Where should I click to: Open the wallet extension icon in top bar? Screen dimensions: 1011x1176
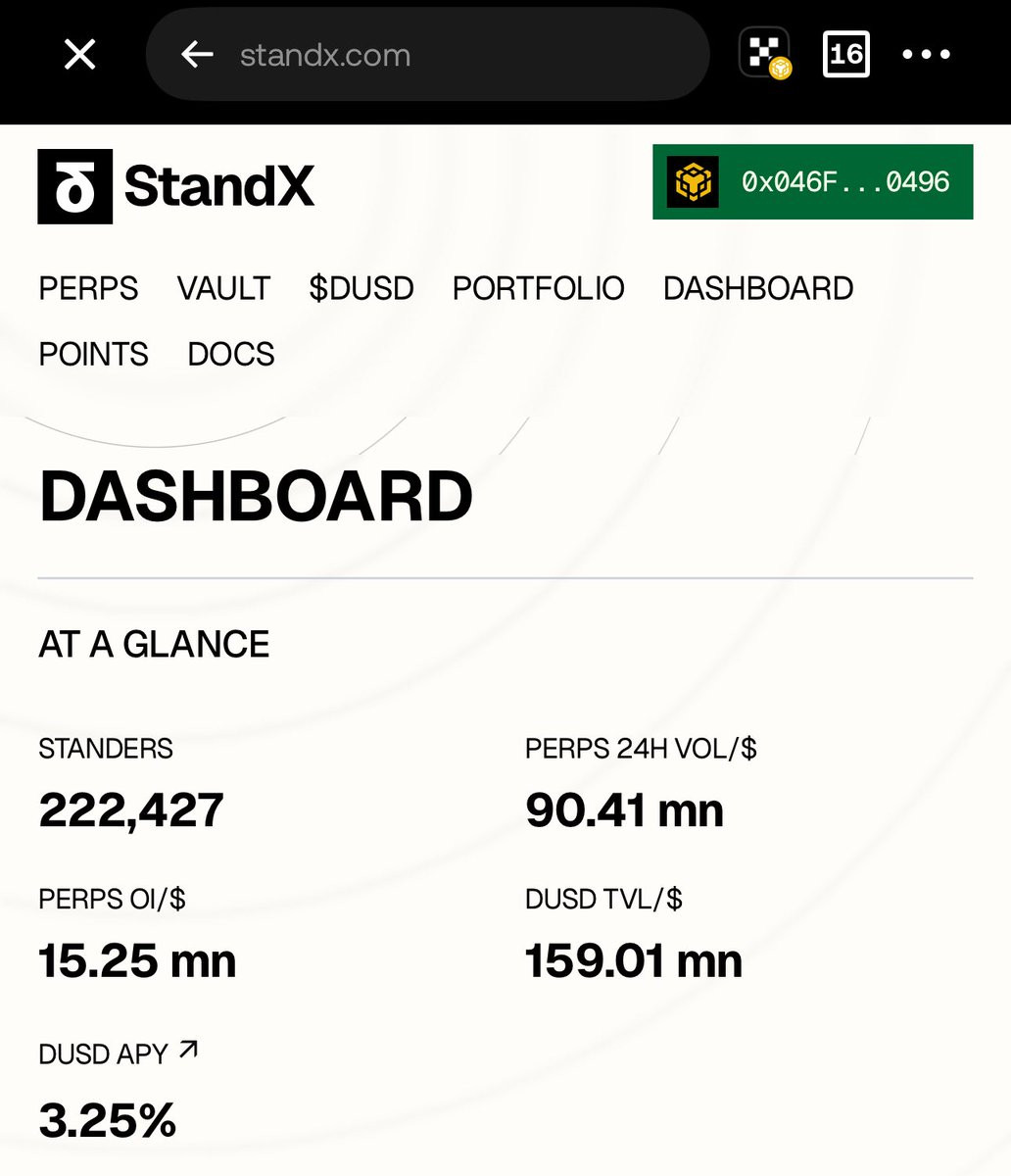(x=765, y=54)
